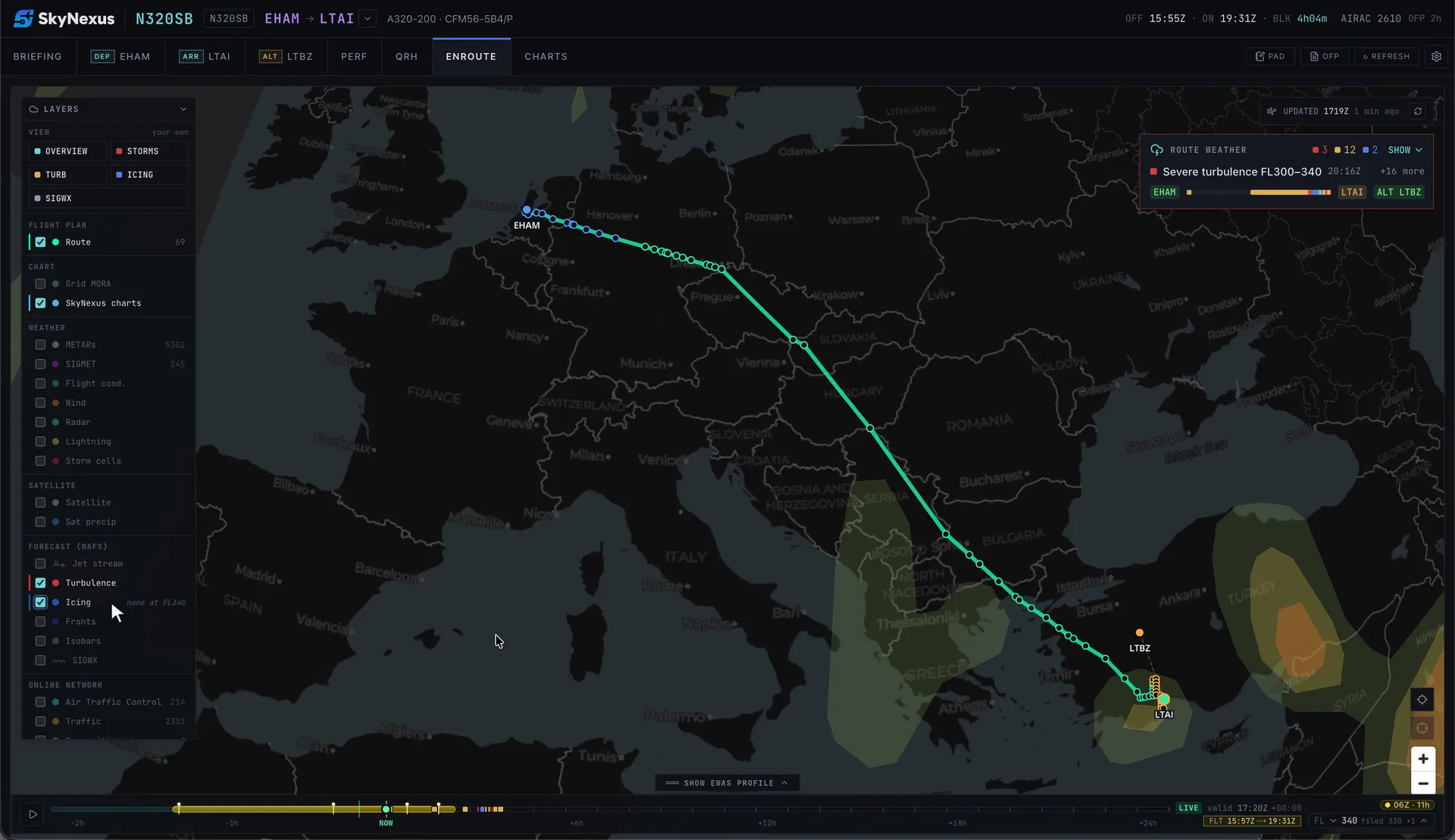Expand the SHOW EWAS PROFILE panel
The image size is (1455, 840).
click(727, 783)
